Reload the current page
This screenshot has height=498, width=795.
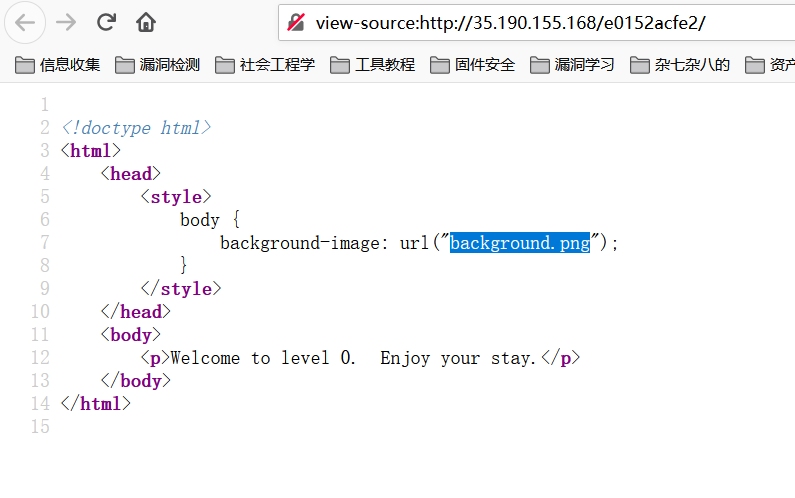pyautogui.click(x=106, y=22)
